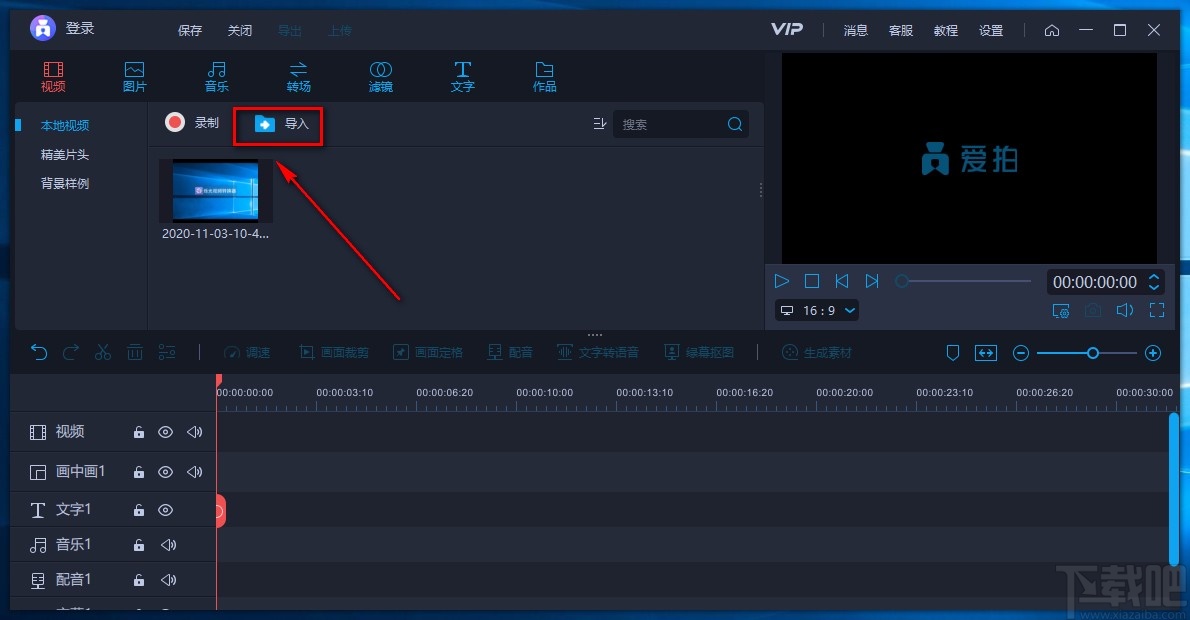The image size is (1190, 620).
Task: Play the preview video
Action: pos(782,281)
